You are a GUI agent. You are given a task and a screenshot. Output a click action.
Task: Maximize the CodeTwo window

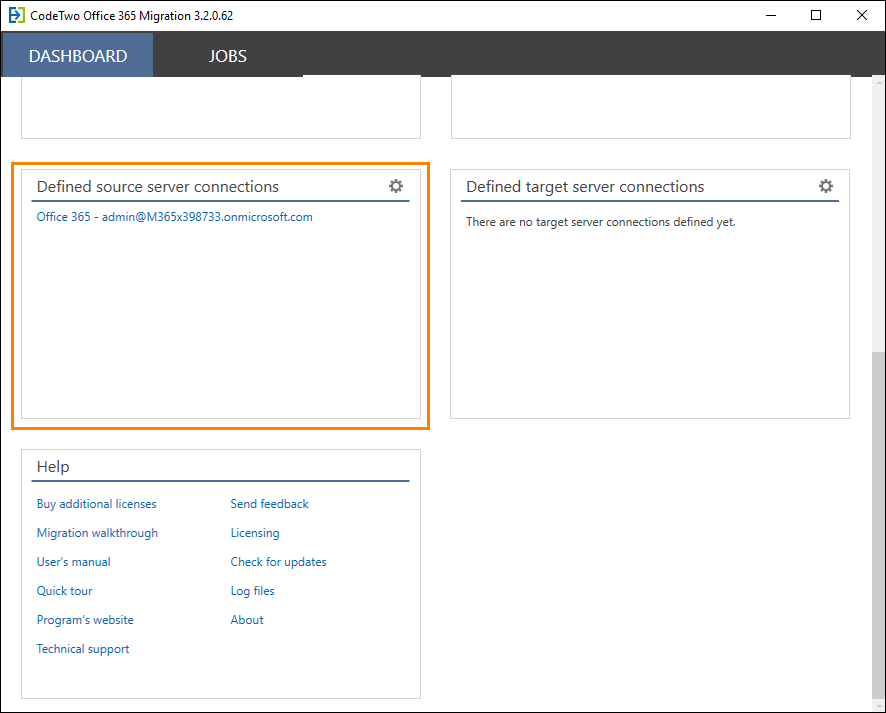click(816, 15)
